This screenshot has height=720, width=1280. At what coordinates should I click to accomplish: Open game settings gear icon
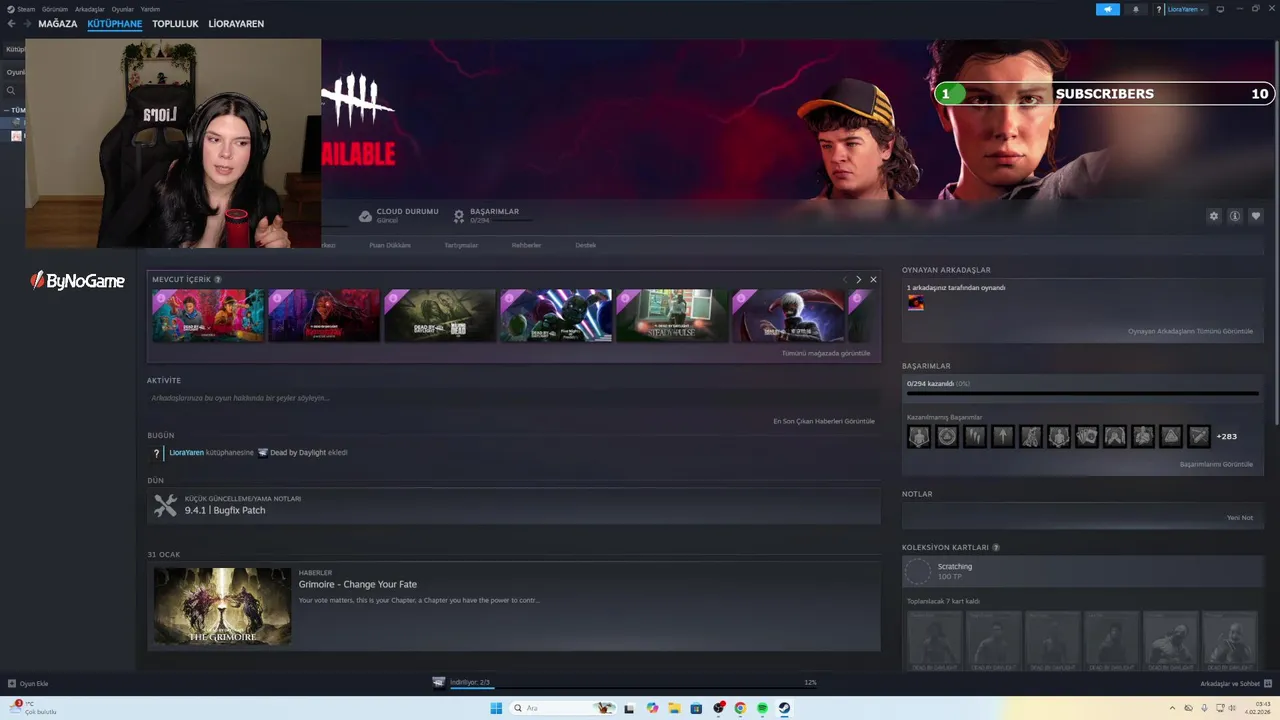tap(1214, 216)
